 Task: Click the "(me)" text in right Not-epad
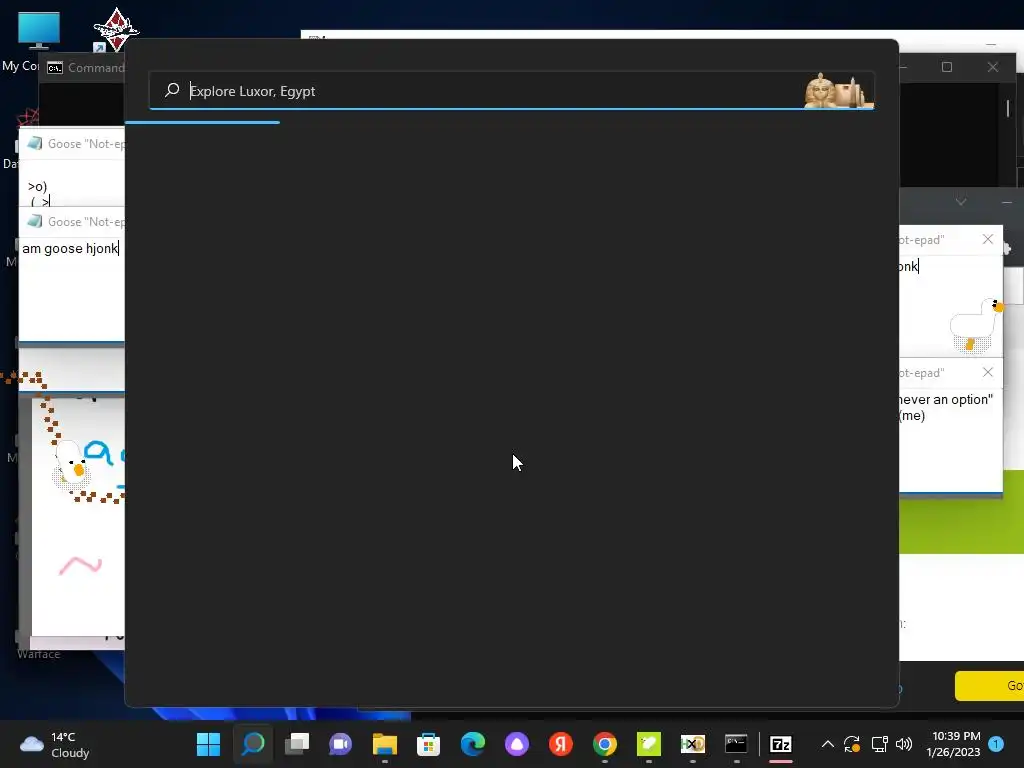tap(912, 416)
